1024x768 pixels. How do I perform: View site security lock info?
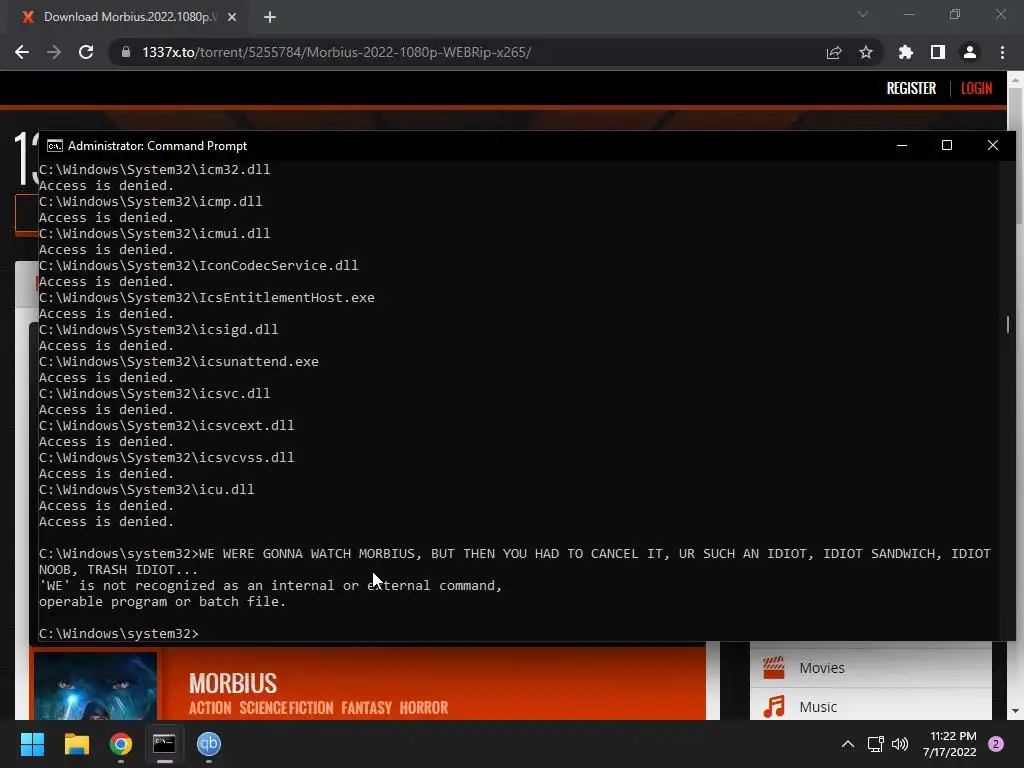pos(126,52)
